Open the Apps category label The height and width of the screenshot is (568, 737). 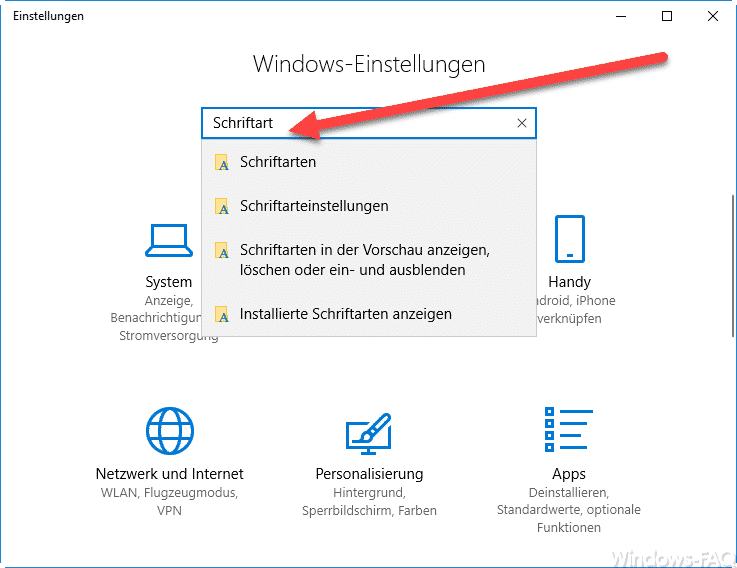tap(569, 474)
